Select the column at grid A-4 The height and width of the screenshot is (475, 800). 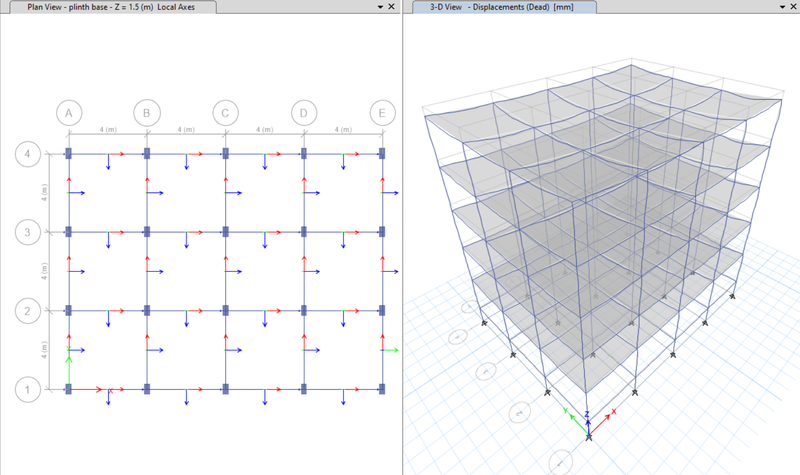[68, 154]
